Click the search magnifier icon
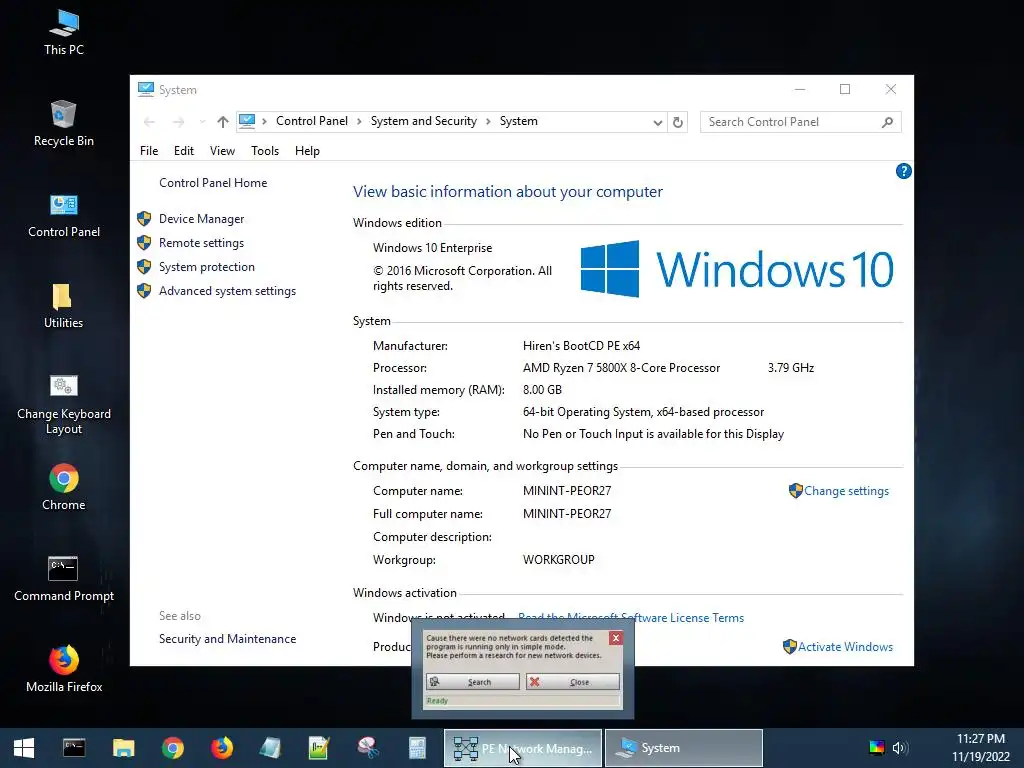Viewport: 1024px width, 768px height. [x=888, y=122]
